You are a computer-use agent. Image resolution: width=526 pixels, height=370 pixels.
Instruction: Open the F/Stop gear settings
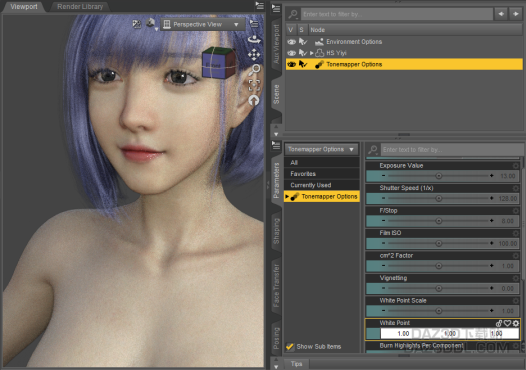(516, 211)
